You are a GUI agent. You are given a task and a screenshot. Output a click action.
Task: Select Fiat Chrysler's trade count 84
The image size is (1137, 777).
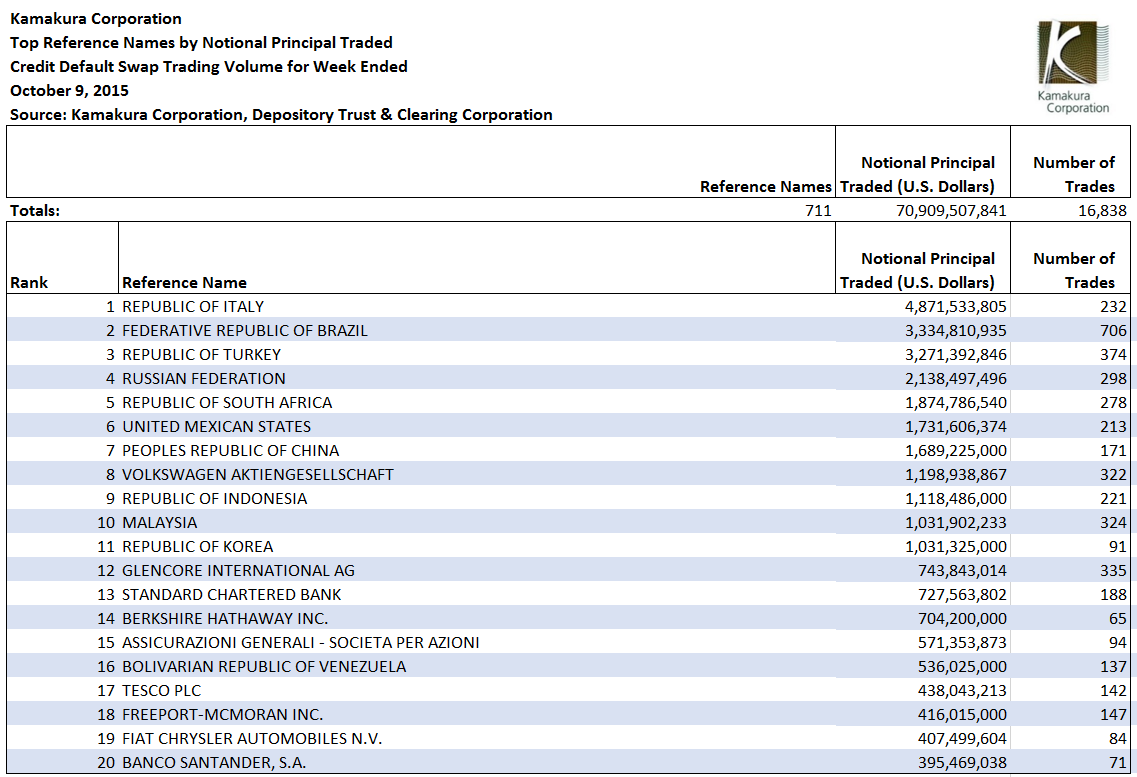[1117, 737]
